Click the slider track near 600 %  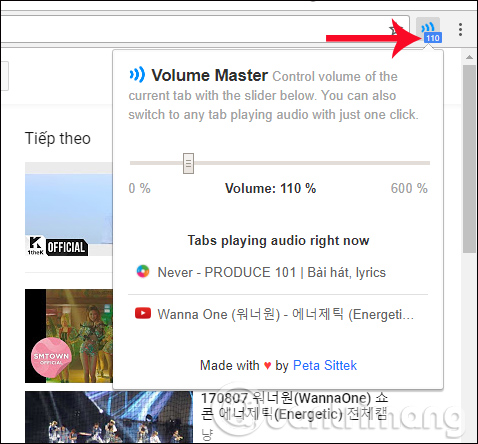tap(422, 163)
